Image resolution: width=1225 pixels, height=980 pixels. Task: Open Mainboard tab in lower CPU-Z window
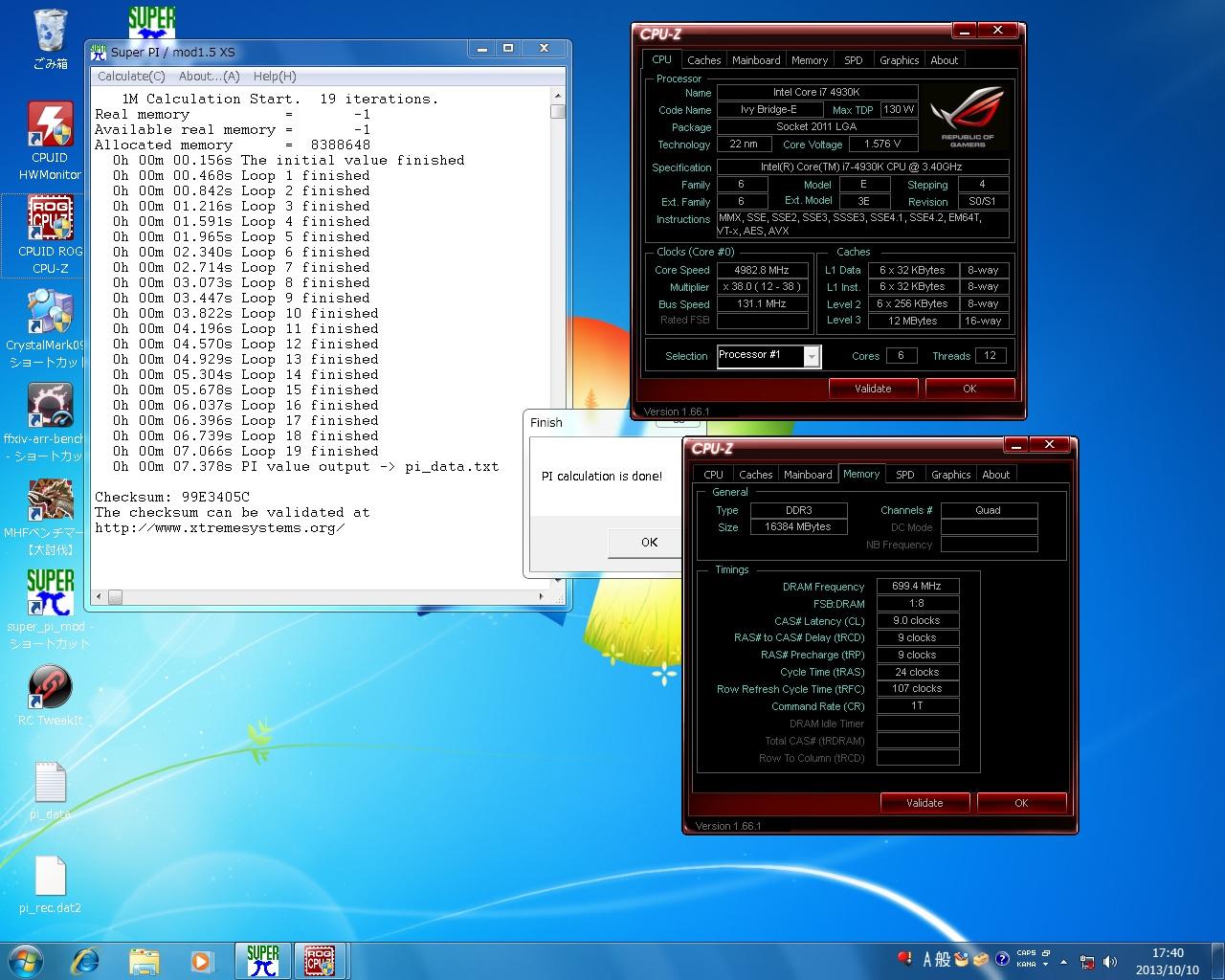pos(808,475)
